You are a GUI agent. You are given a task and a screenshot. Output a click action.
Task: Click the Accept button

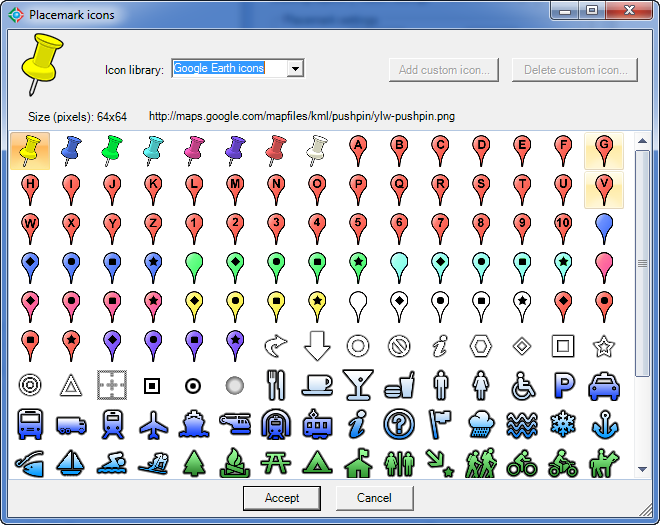[x=282, y=498]
